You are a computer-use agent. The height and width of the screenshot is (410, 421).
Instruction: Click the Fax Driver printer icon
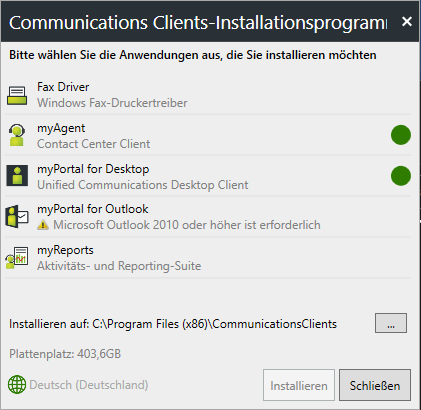pyautogui.click(x=17, y=96)
